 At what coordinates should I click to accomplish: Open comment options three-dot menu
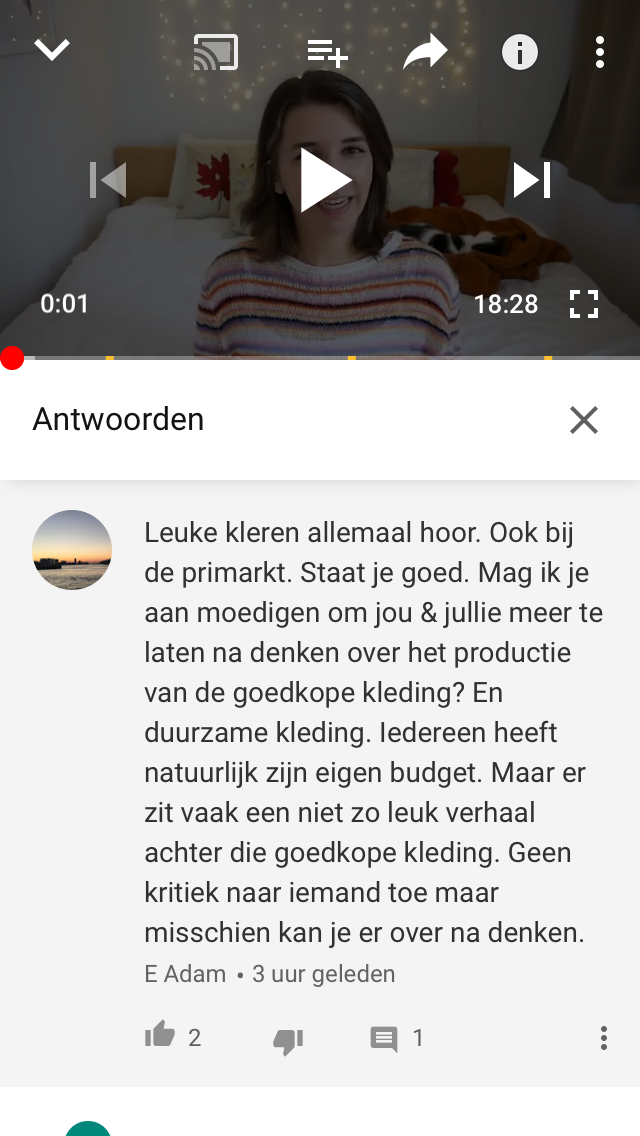pyautogui.click(x=603, y=1038)
